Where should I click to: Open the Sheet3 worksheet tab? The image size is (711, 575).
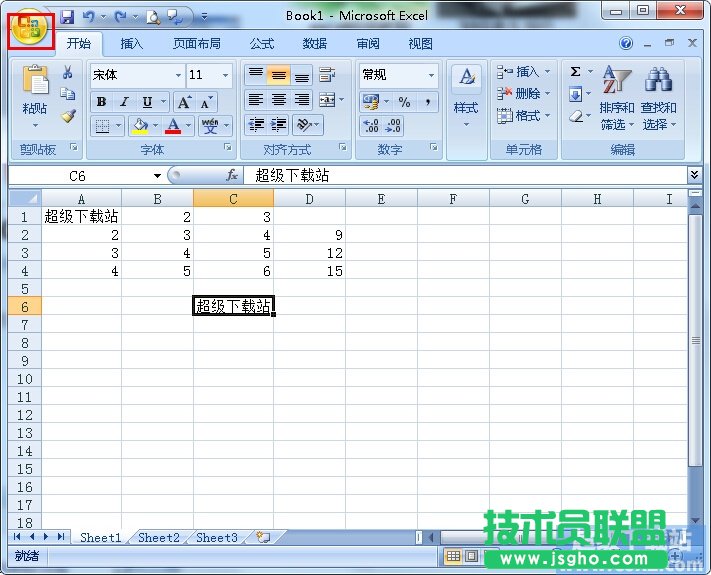217,537
